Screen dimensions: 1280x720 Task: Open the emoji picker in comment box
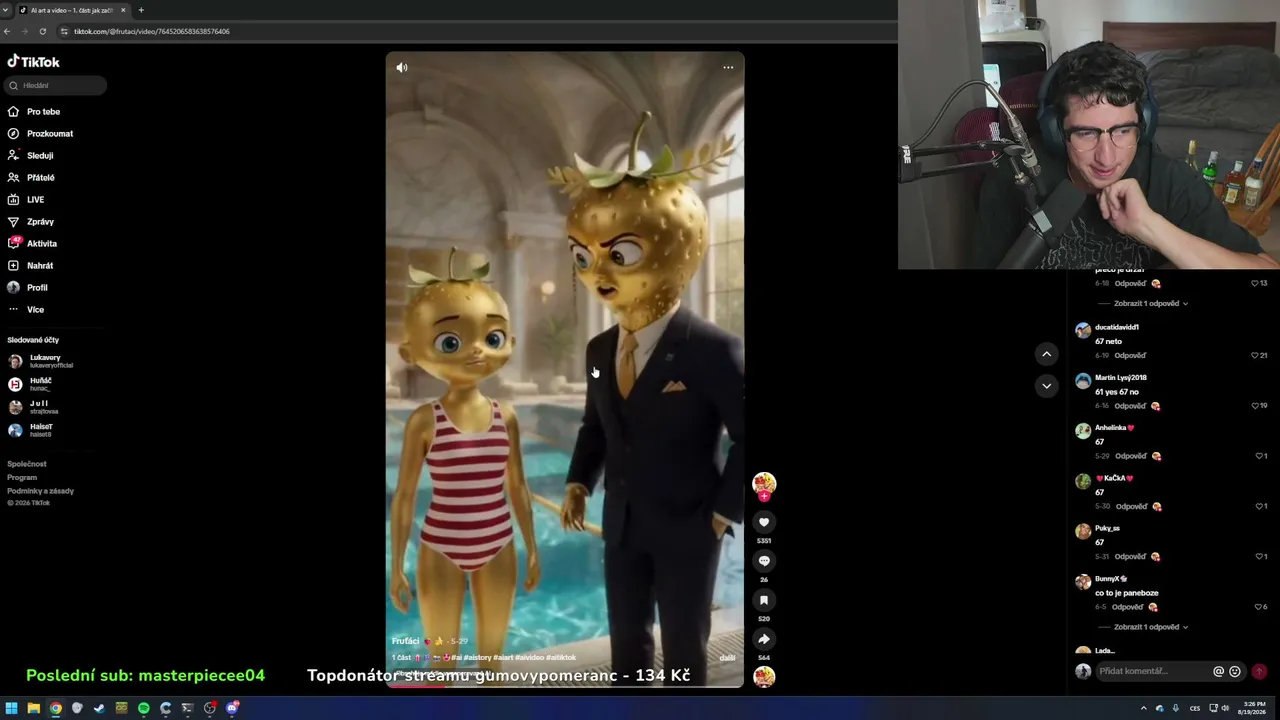coord(1235,672)
